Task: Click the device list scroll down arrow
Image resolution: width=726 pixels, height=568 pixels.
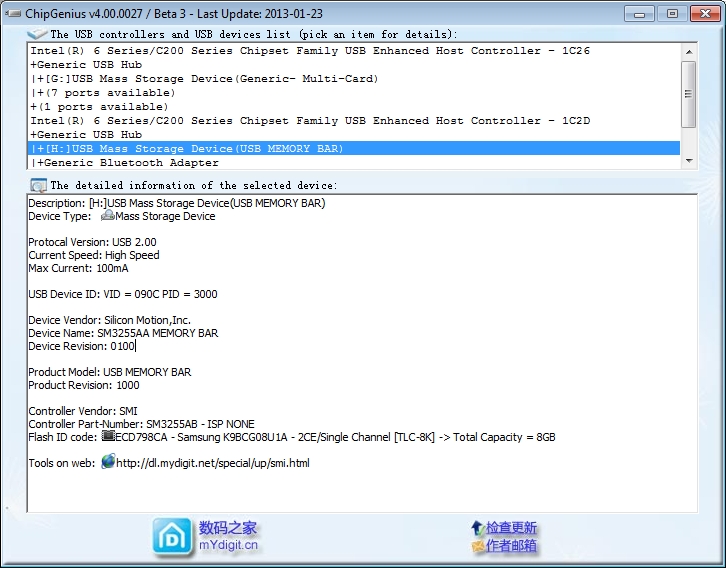Action: point(689,161)
